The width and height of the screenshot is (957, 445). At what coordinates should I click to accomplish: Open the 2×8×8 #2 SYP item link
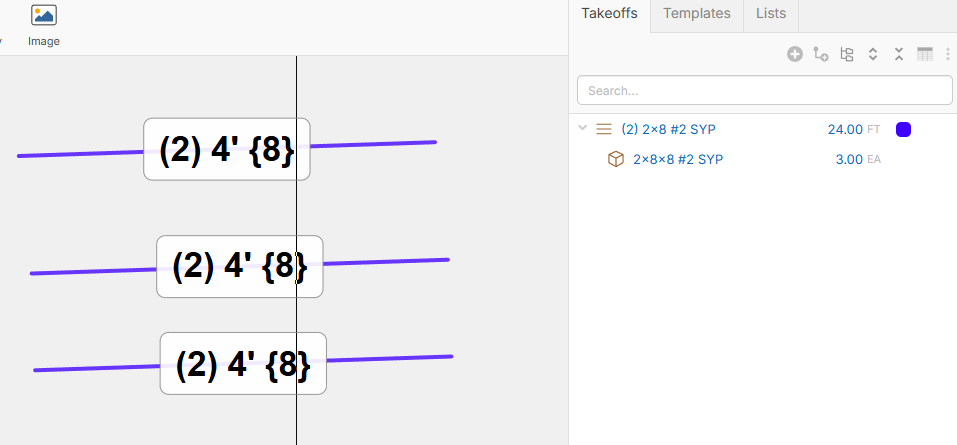pyautogui.click(x=678, y=159)
